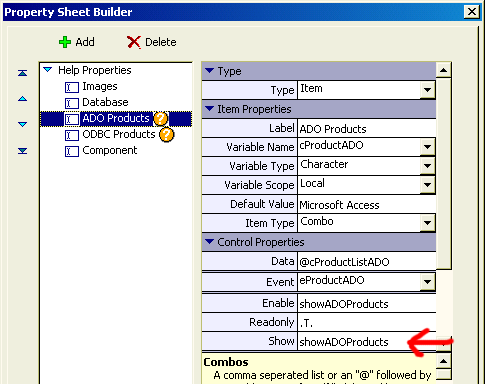
Task: Edit the Show field showADOProducts
Action: [x=367, y=341]
